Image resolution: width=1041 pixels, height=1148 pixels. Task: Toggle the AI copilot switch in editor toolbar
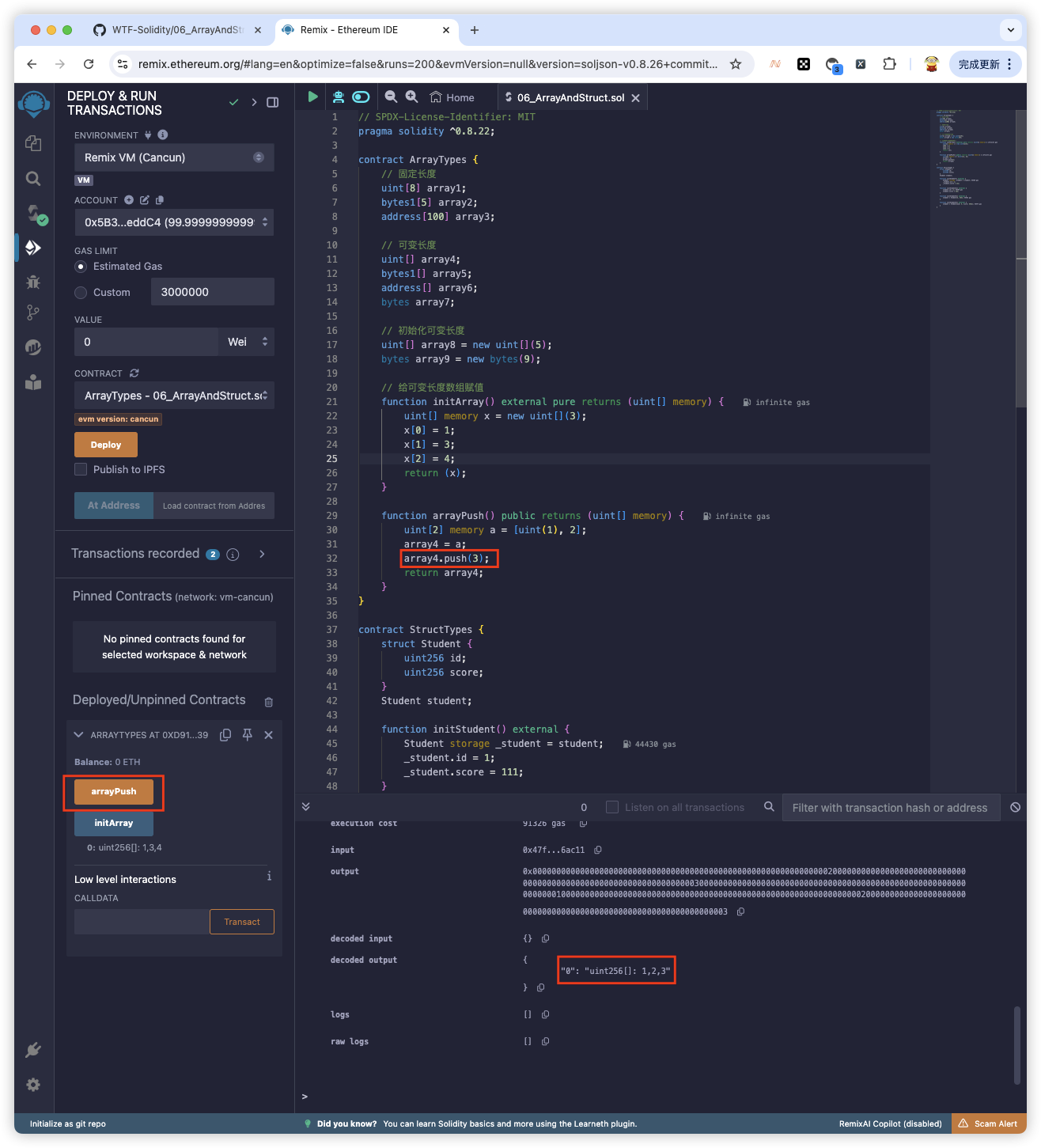tap(362, 97)
